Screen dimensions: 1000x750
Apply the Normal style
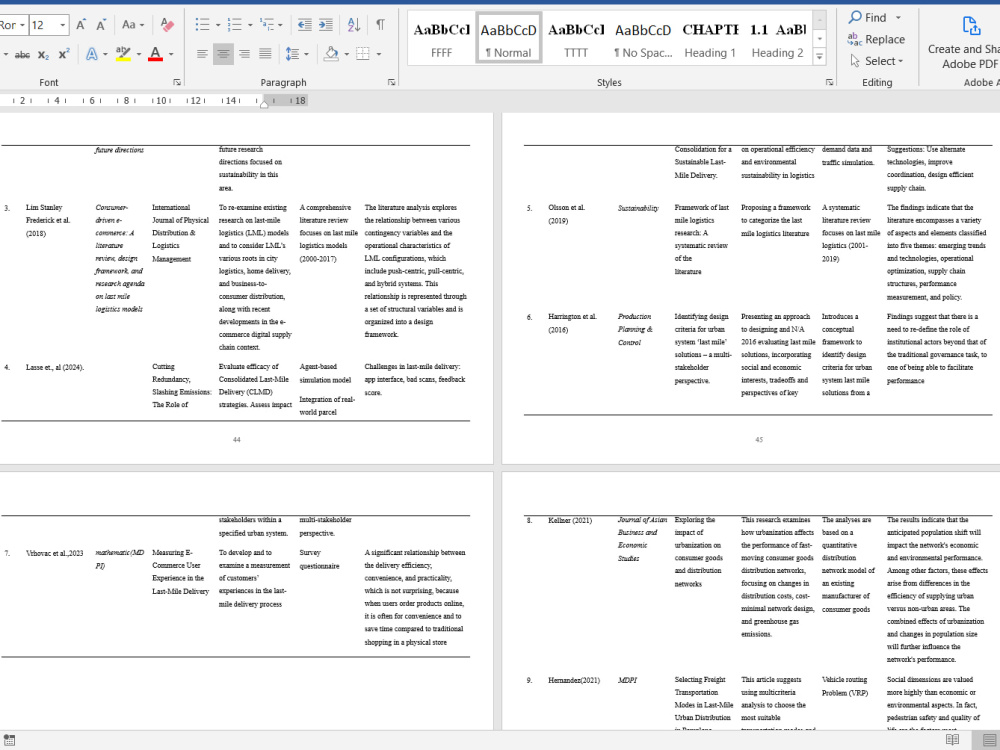[508, 38]
